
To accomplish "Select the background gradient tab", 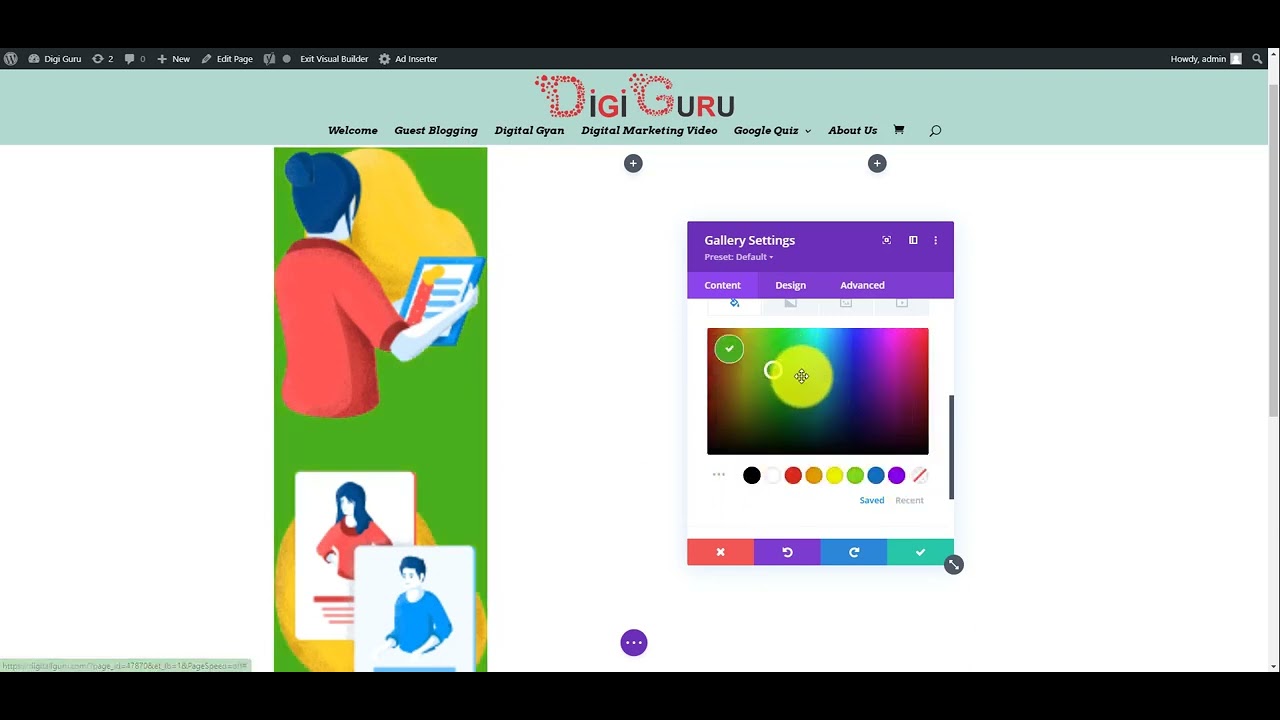I will [x=790, y=304].
